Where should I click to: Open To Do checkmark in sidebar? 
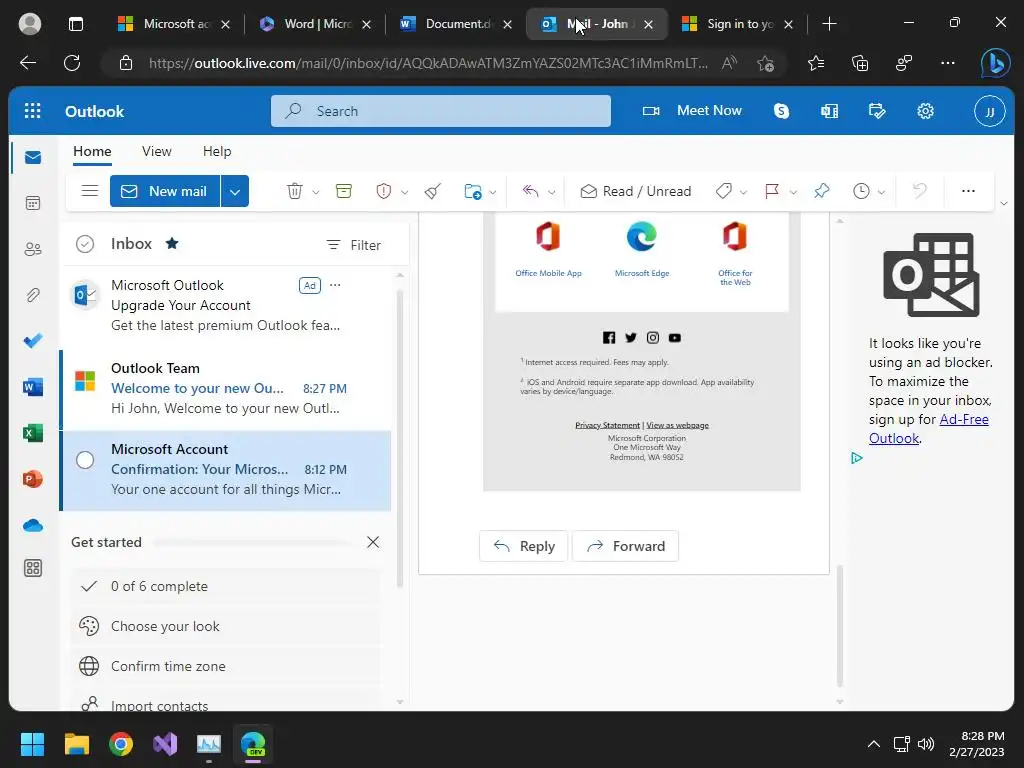(33, 341)
